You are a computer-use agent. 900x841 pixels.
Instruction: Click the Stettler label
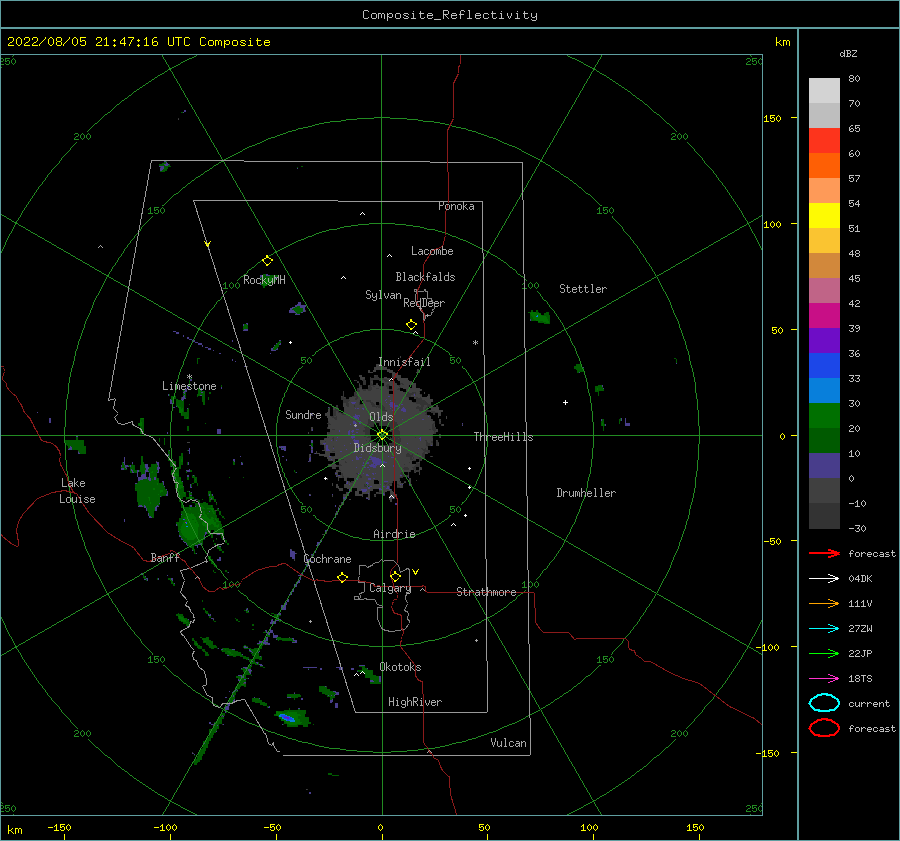pos(583,289)
